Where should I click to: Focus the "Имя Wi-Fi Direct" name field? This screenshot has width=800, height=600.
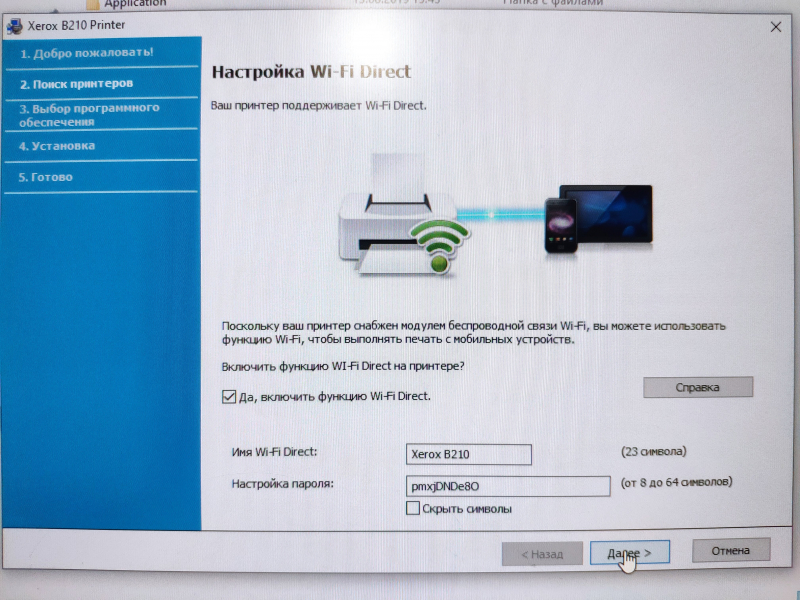click(x=468, y=454)
